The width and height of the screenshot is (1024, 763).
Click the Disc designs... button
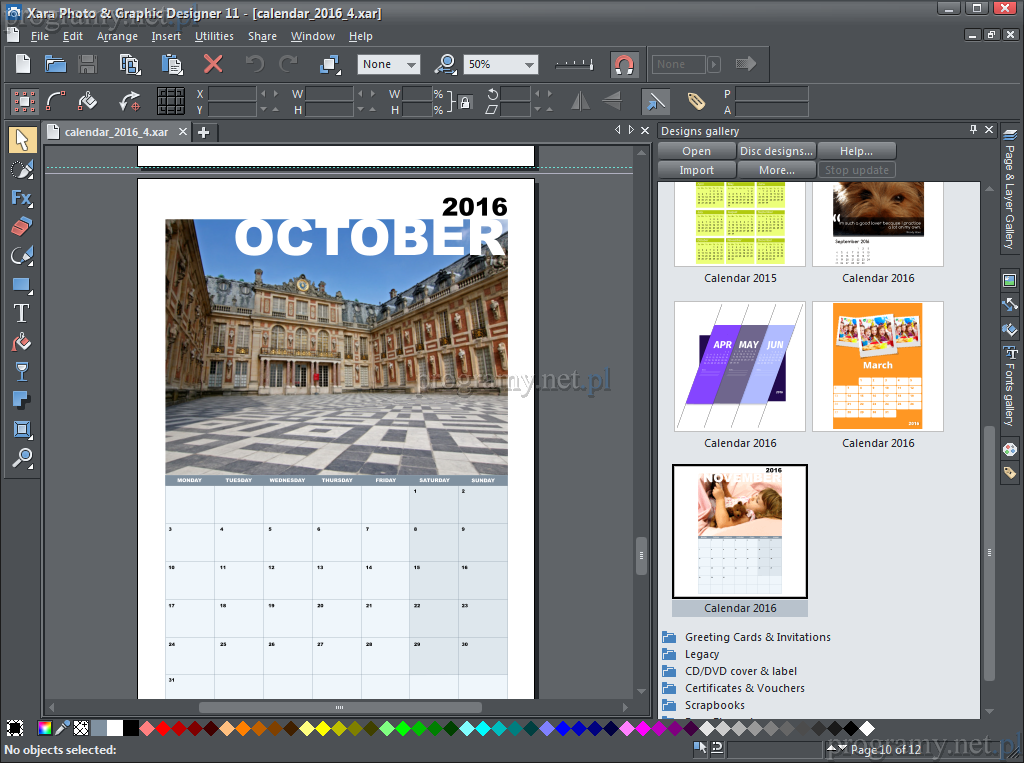pyautogui.click(x=776, y=151)
